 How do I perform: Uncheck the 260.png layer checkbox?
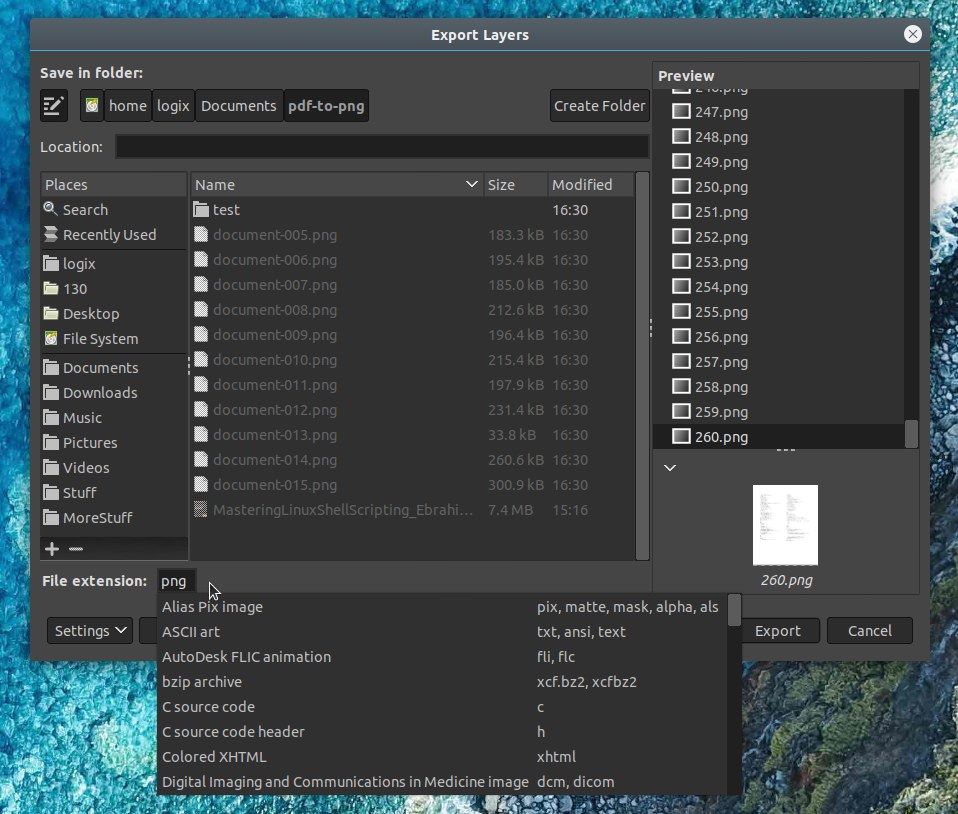pyautogui.click(x=683, y=437)
